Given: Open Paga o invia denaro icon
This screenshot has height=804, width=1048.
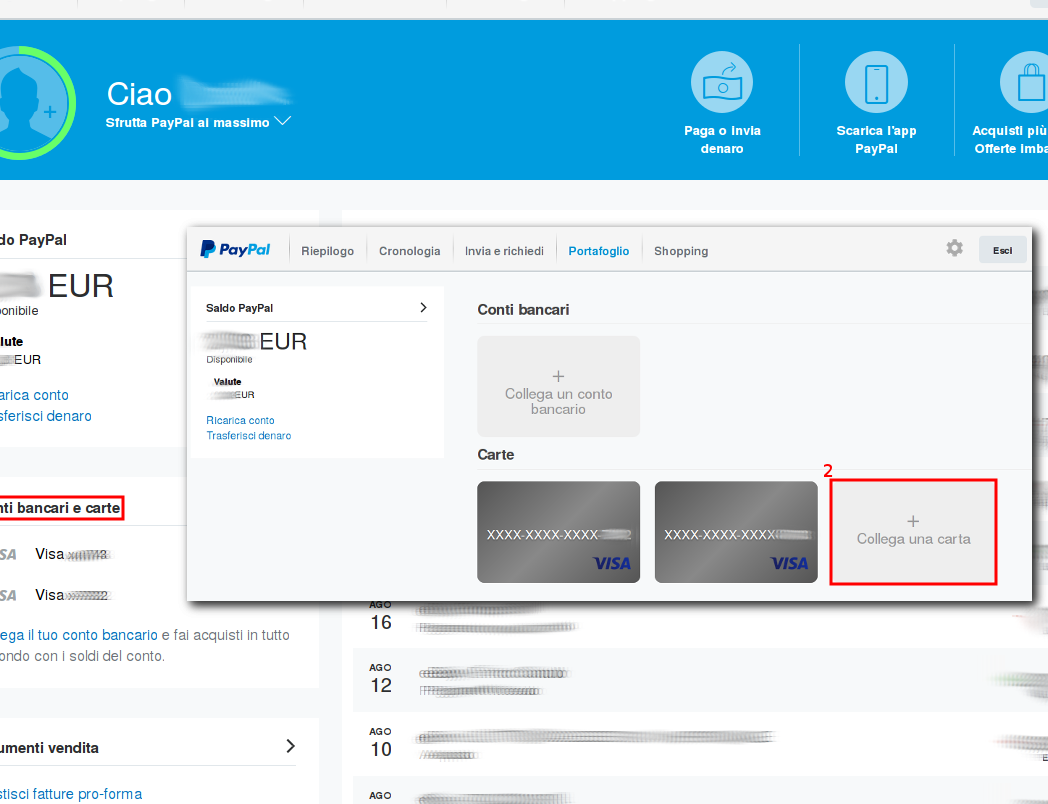Looking at the screenshot, I should coord(722,82).
